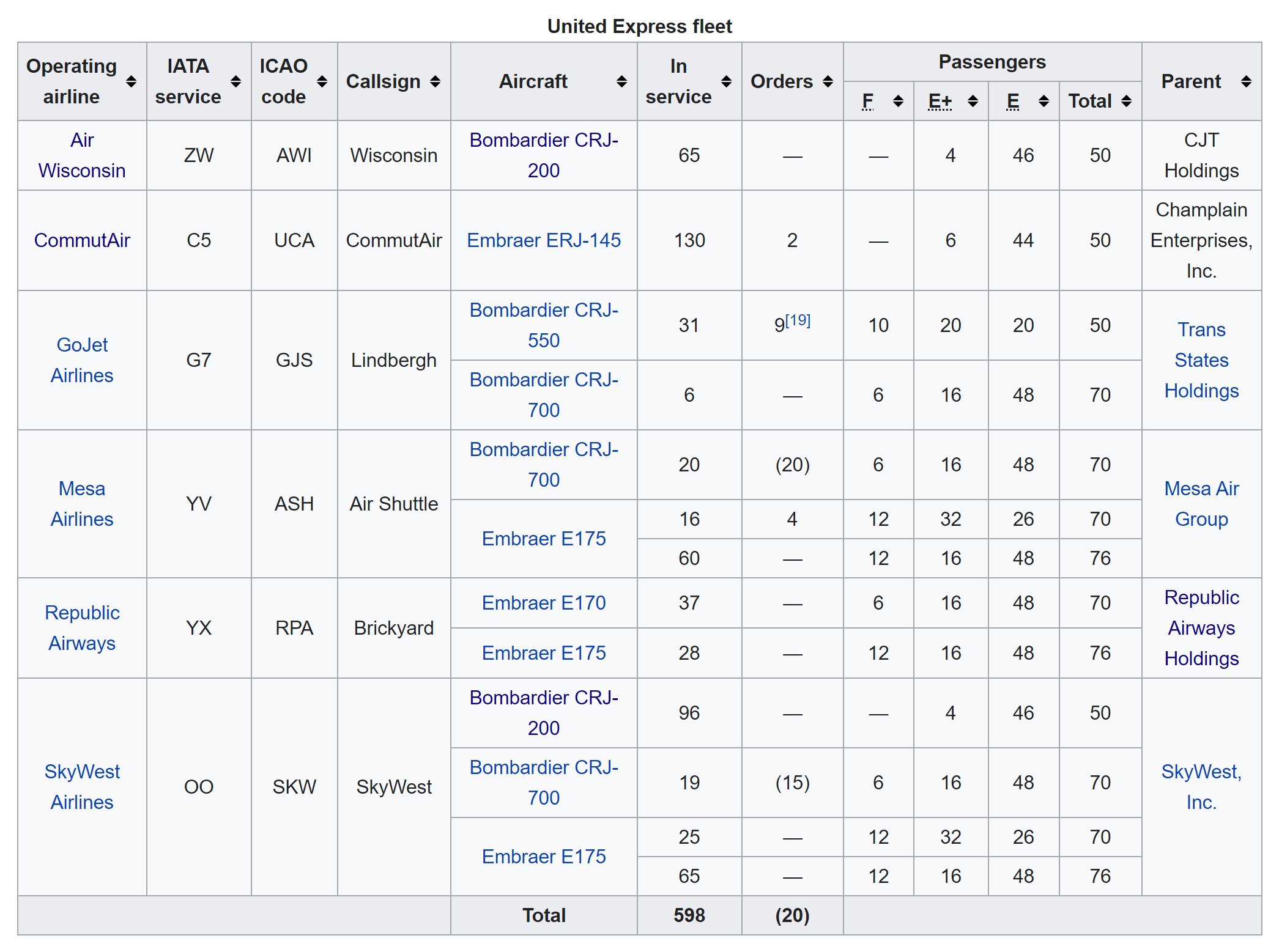Sort by Aircraft column arrows
This screenshot has width=1279, height=952.
click(x=621, y=82)
